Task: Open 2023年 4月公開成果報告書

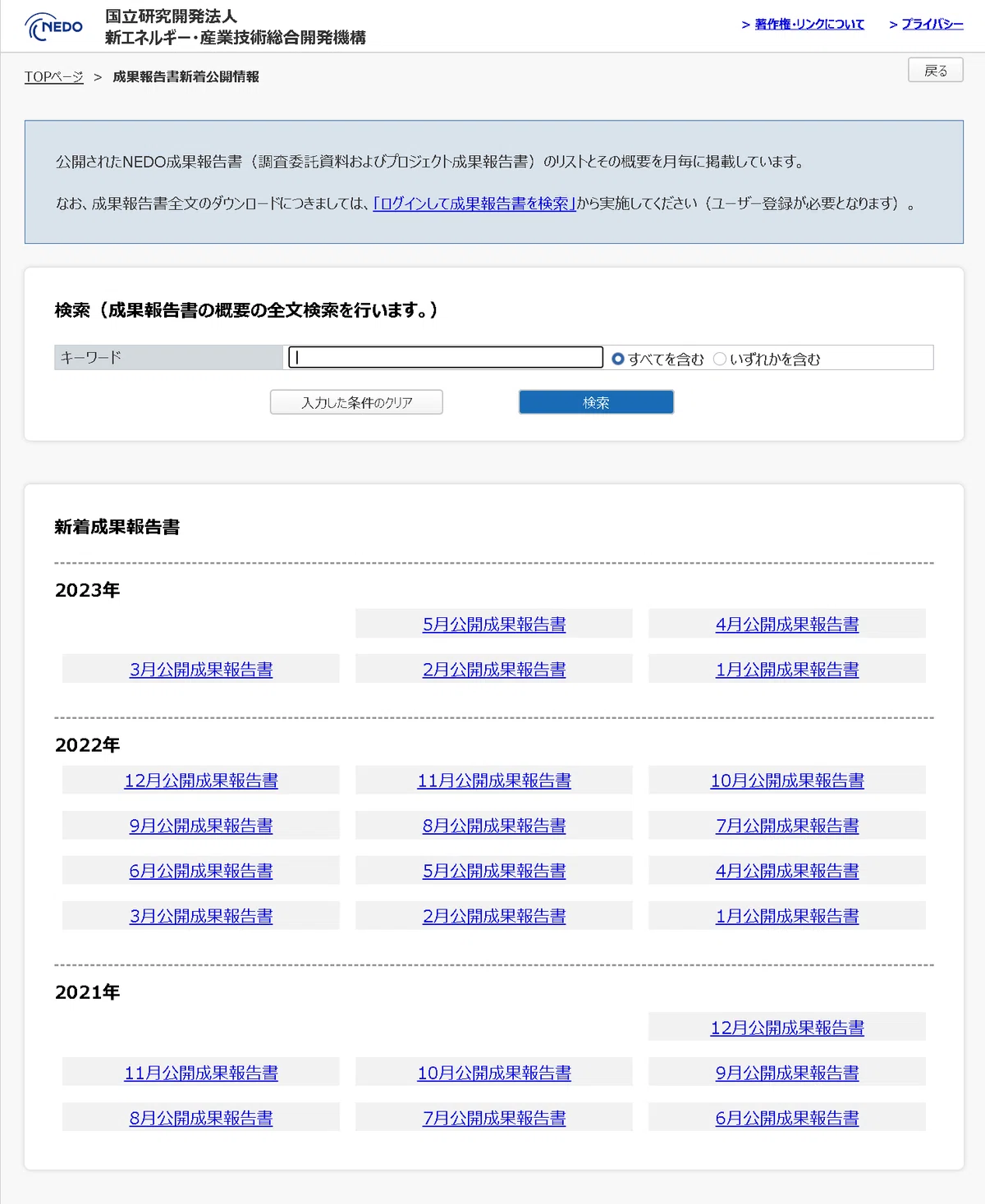Action: click(x=787, y=625)
